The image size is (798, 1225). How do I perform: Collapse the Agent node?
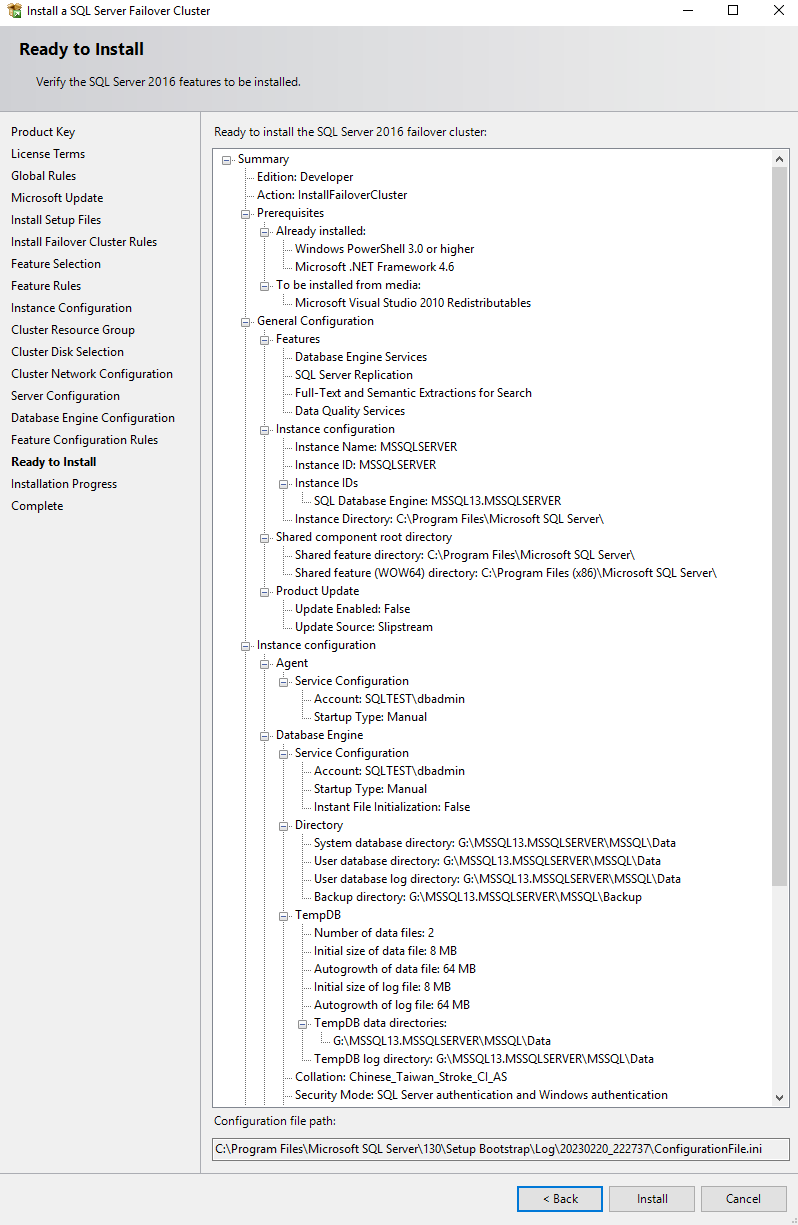click(265, 663)
